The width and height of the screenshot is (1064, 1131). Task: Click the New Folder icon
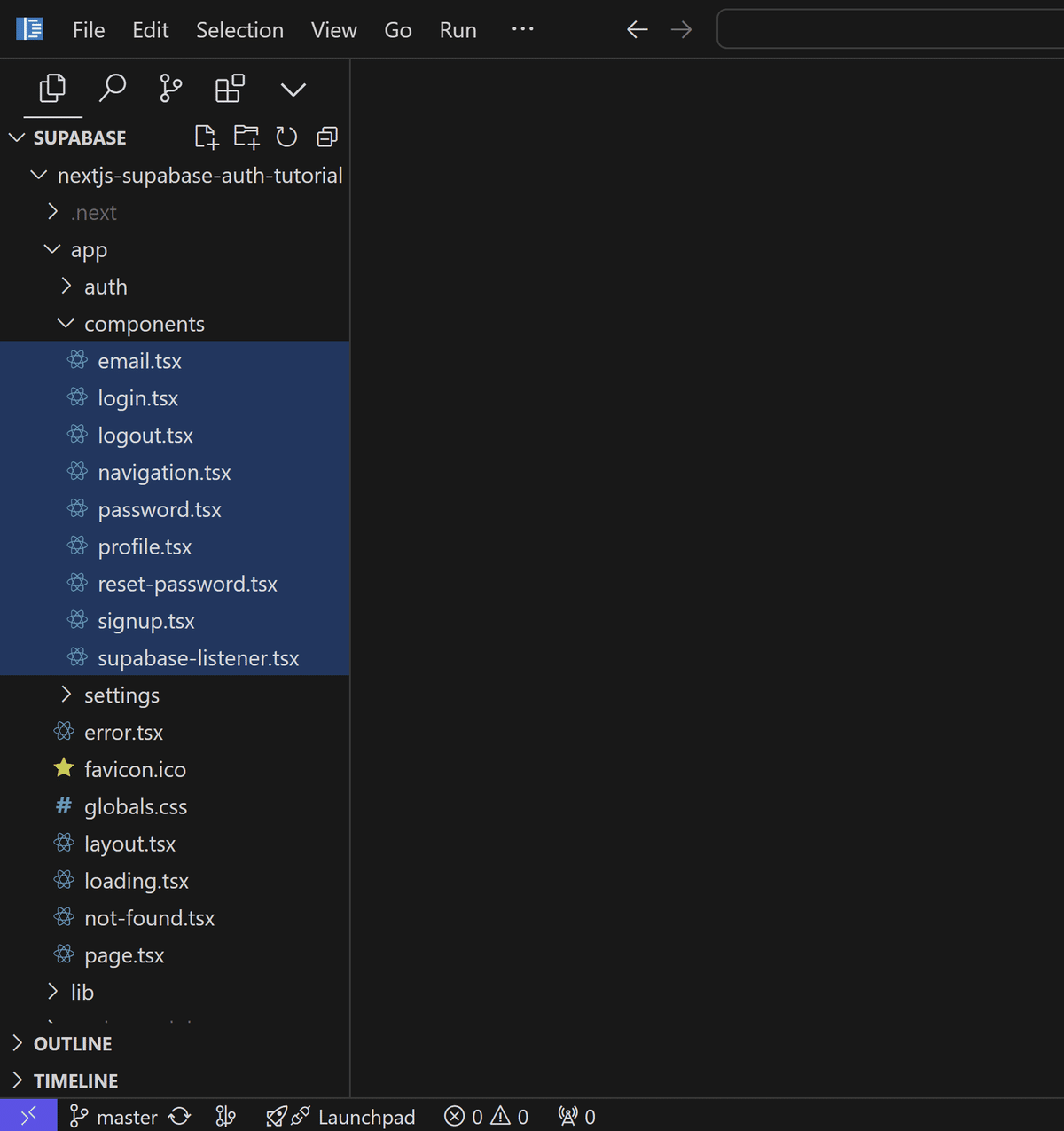click(x=246, y=137)
